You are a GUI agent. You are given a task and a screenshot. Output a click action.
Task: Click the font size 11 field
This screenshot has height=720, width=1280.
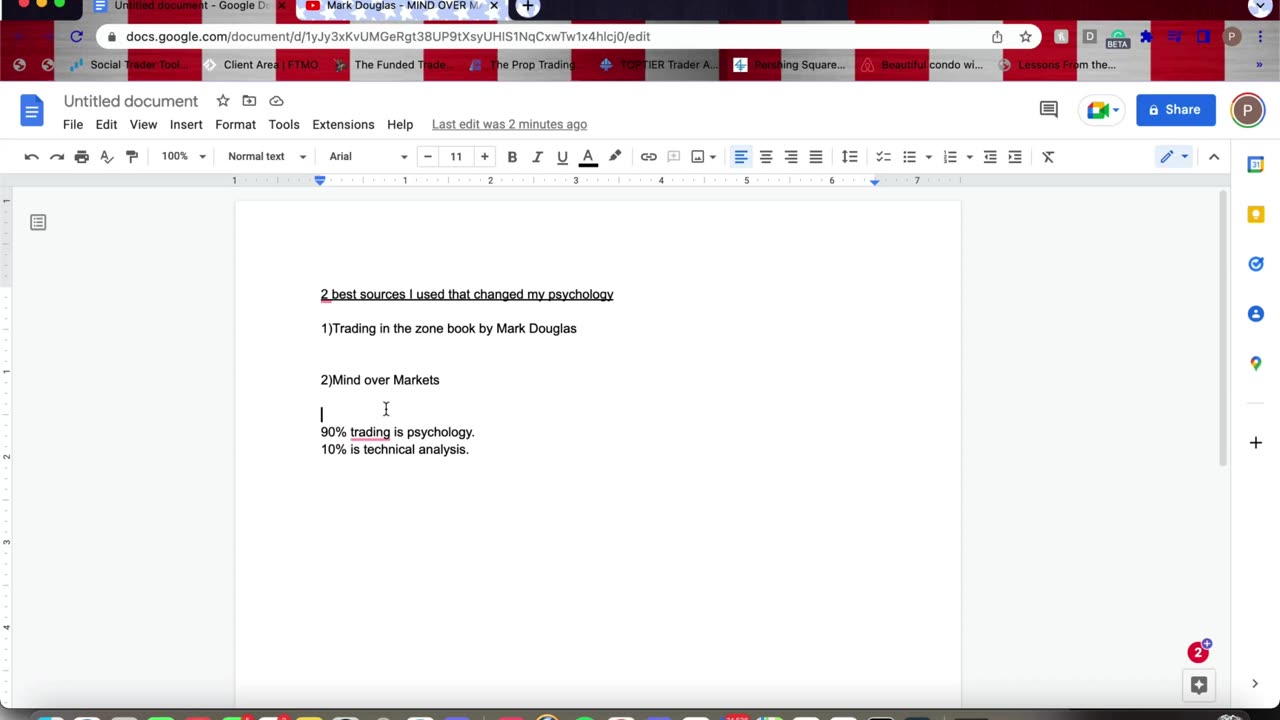(x=456, y=157)
